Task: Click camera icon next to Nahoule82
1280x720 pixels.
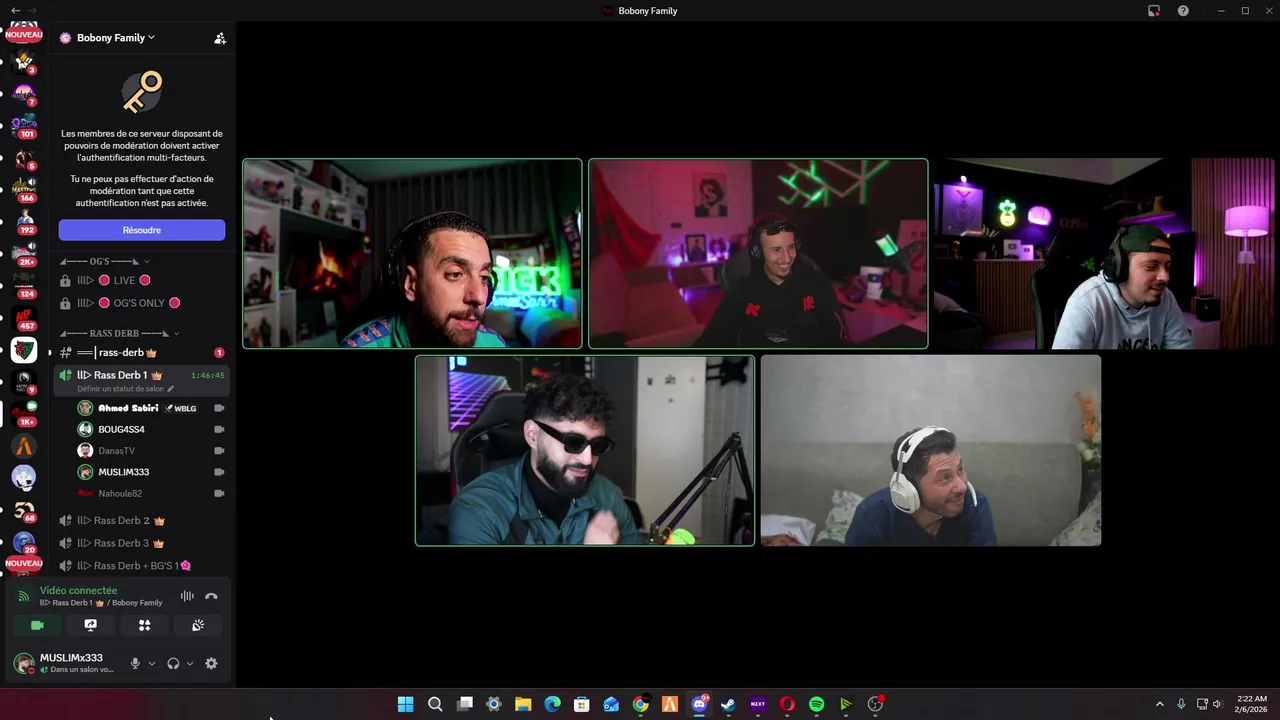Action: [219, 494]
